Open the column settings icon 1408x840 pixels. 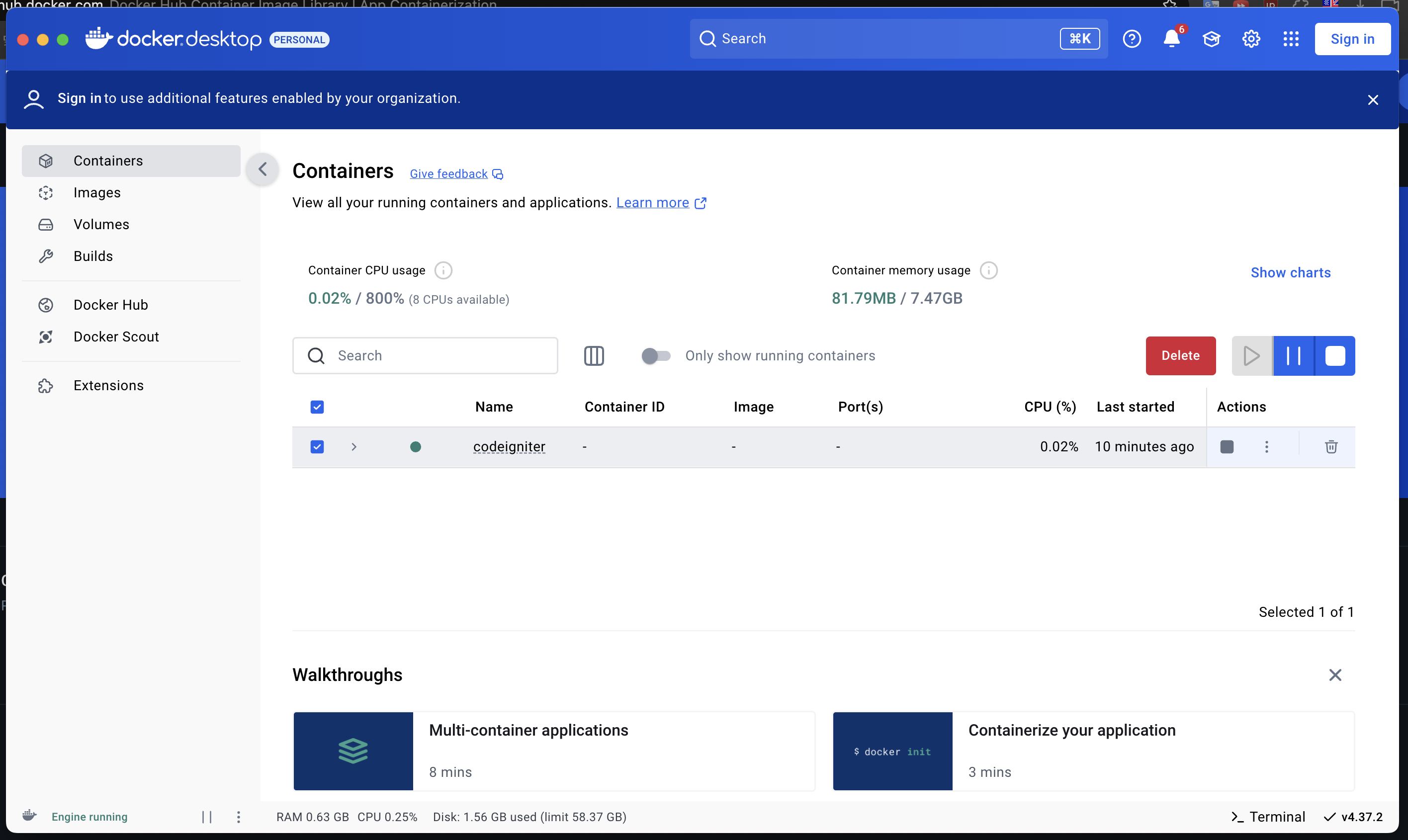click(594, 355)
